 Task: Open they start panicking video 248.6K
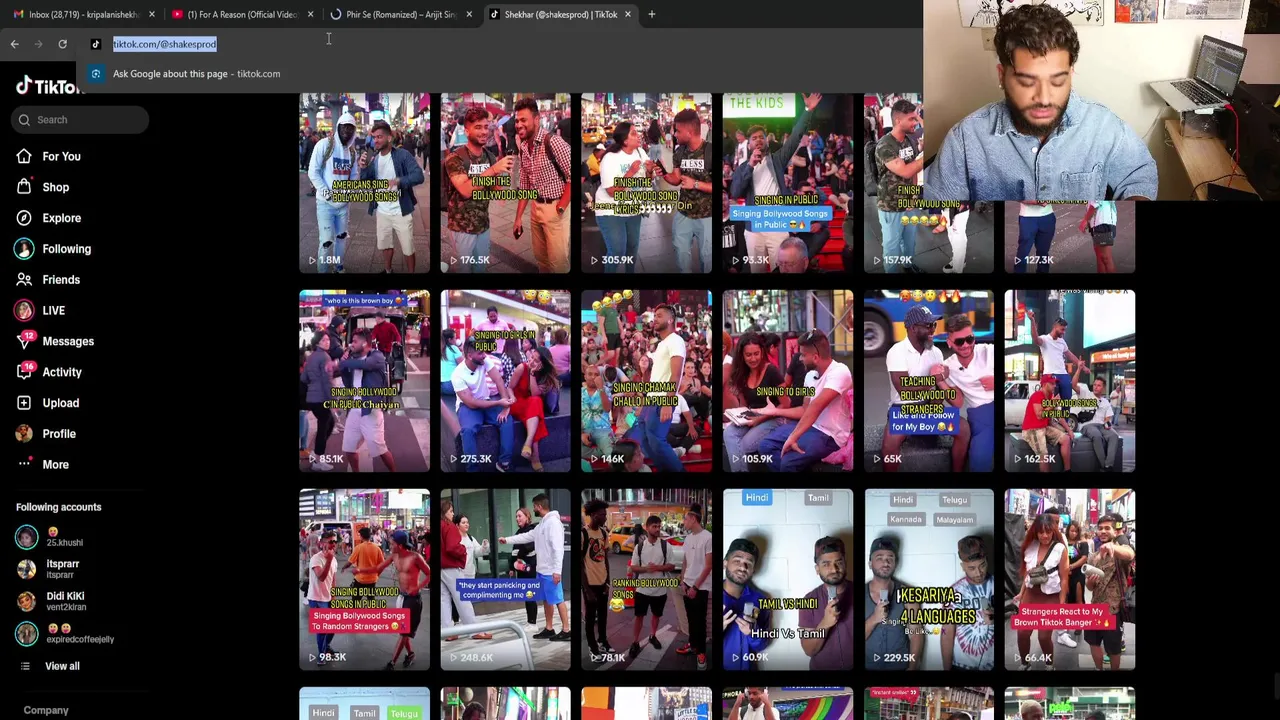click(x=505, y=580)
